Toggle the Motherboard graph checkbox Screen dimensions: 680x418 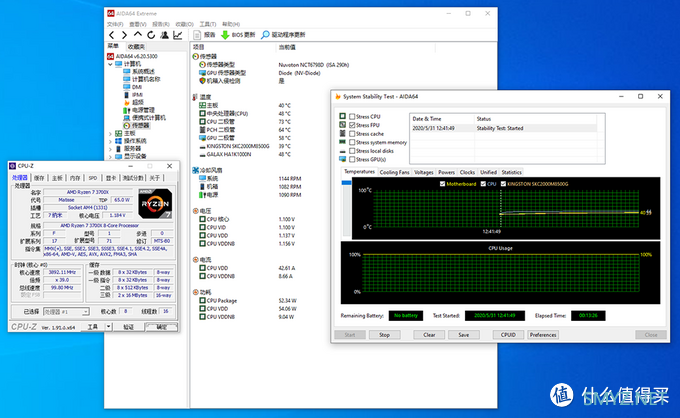coord(442,184)
